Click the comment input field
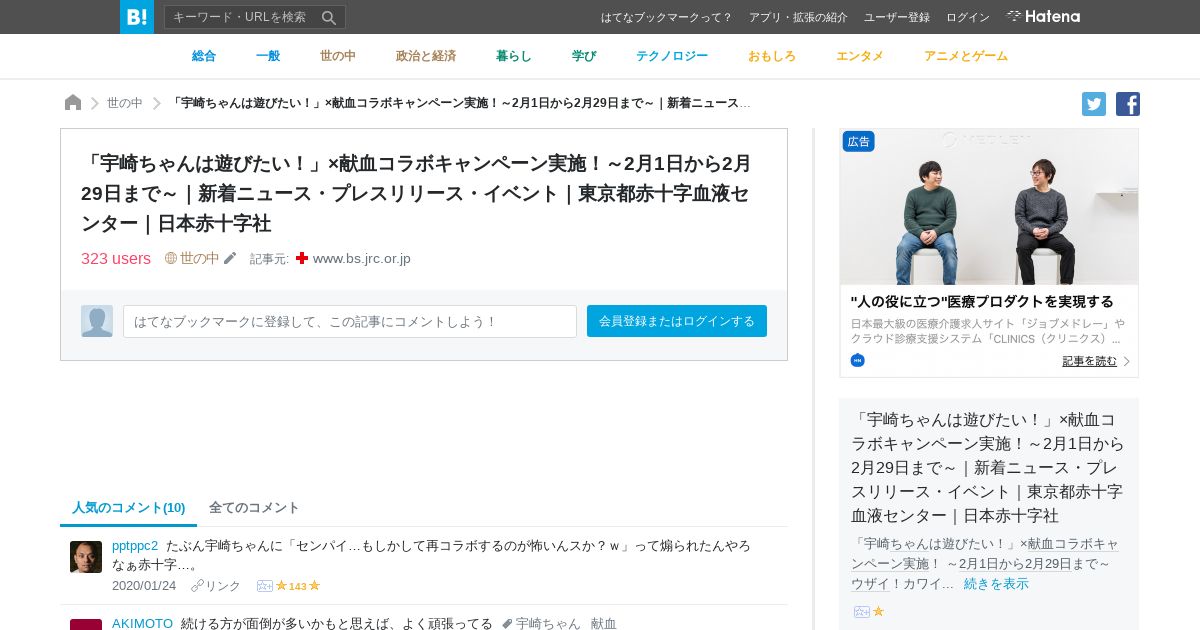 (350, 321)
